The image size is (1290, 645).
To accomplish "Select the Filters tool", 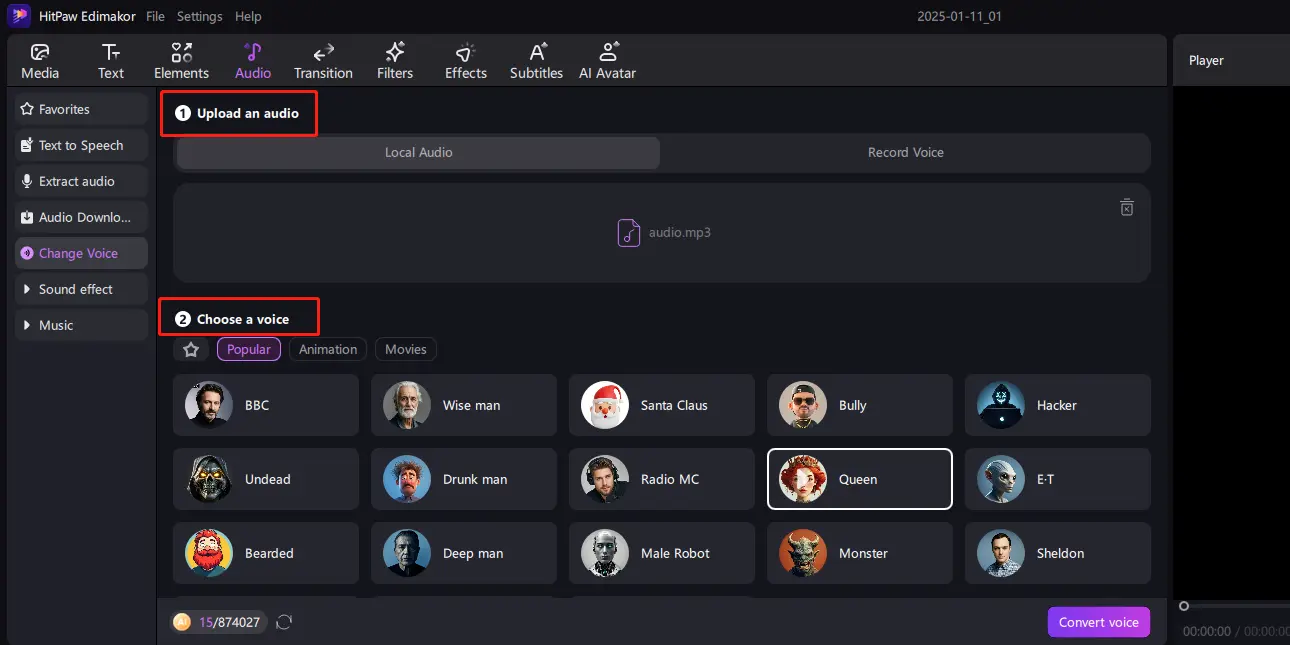I will (x=395, y=61).
